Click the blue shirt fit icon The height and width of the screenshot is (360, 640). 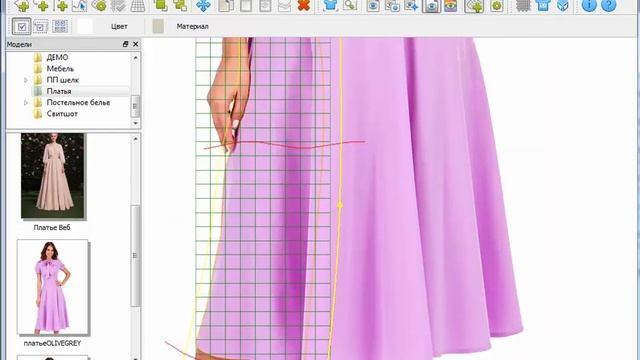coord(330,5)
